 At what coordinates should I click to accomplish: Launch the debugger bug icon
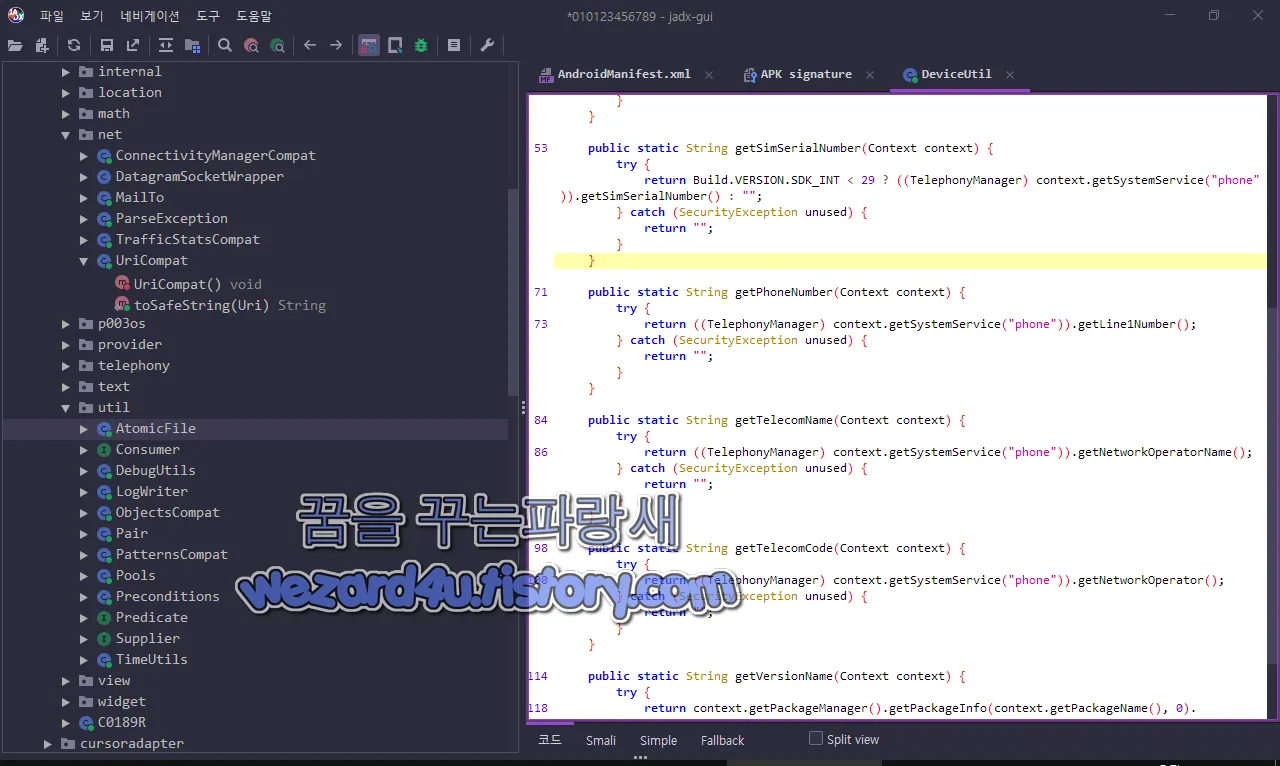pyautogui.click(x=420, y=45)
